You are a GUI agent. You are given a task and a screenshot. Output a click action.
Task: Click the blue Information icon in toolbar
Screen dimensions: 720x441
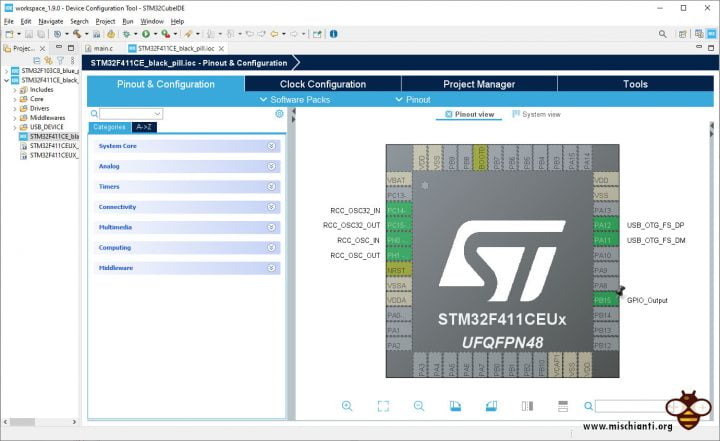(x=334, y=34)
